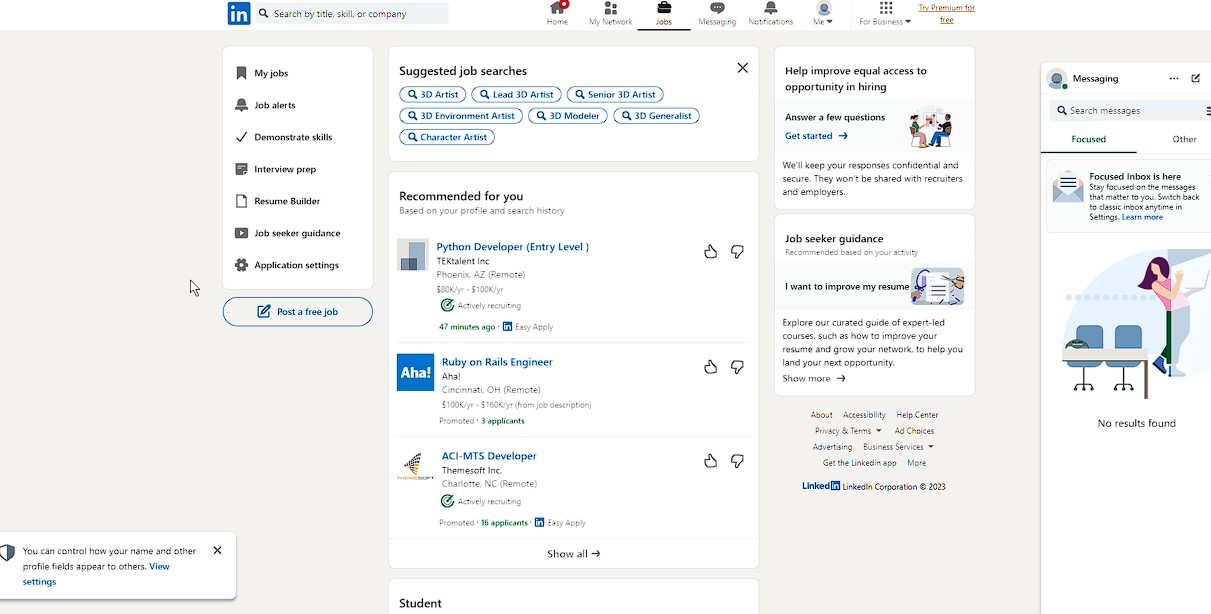Select the 3D Artist search suggestion
Viewport: 1211px width, 614px height.
point(433,94)
